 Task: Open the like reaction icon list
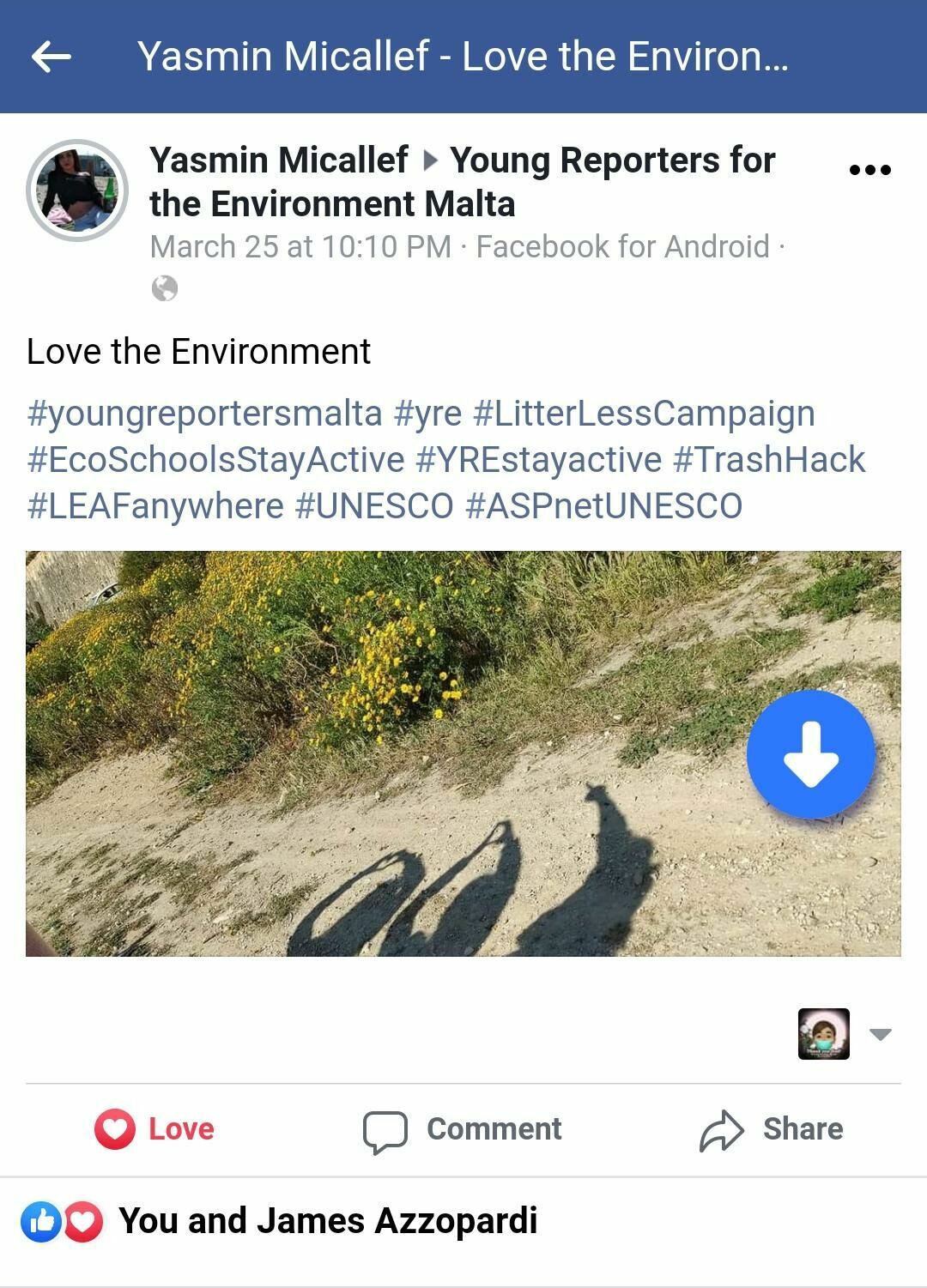[39, 1221]
